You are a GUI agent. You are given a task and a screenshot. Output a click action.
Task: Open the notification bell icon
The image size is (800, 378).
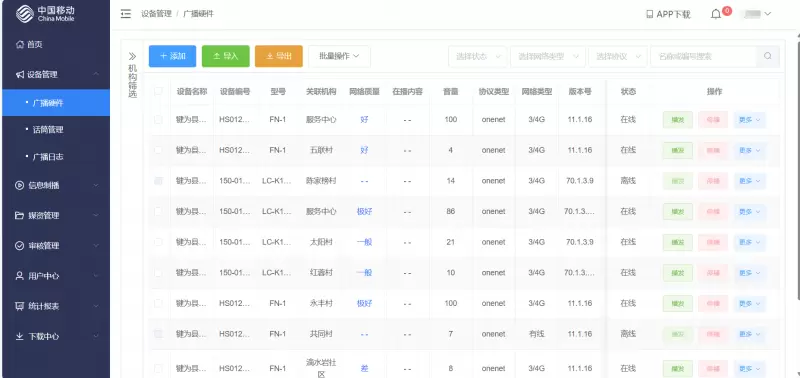[716, 14]
